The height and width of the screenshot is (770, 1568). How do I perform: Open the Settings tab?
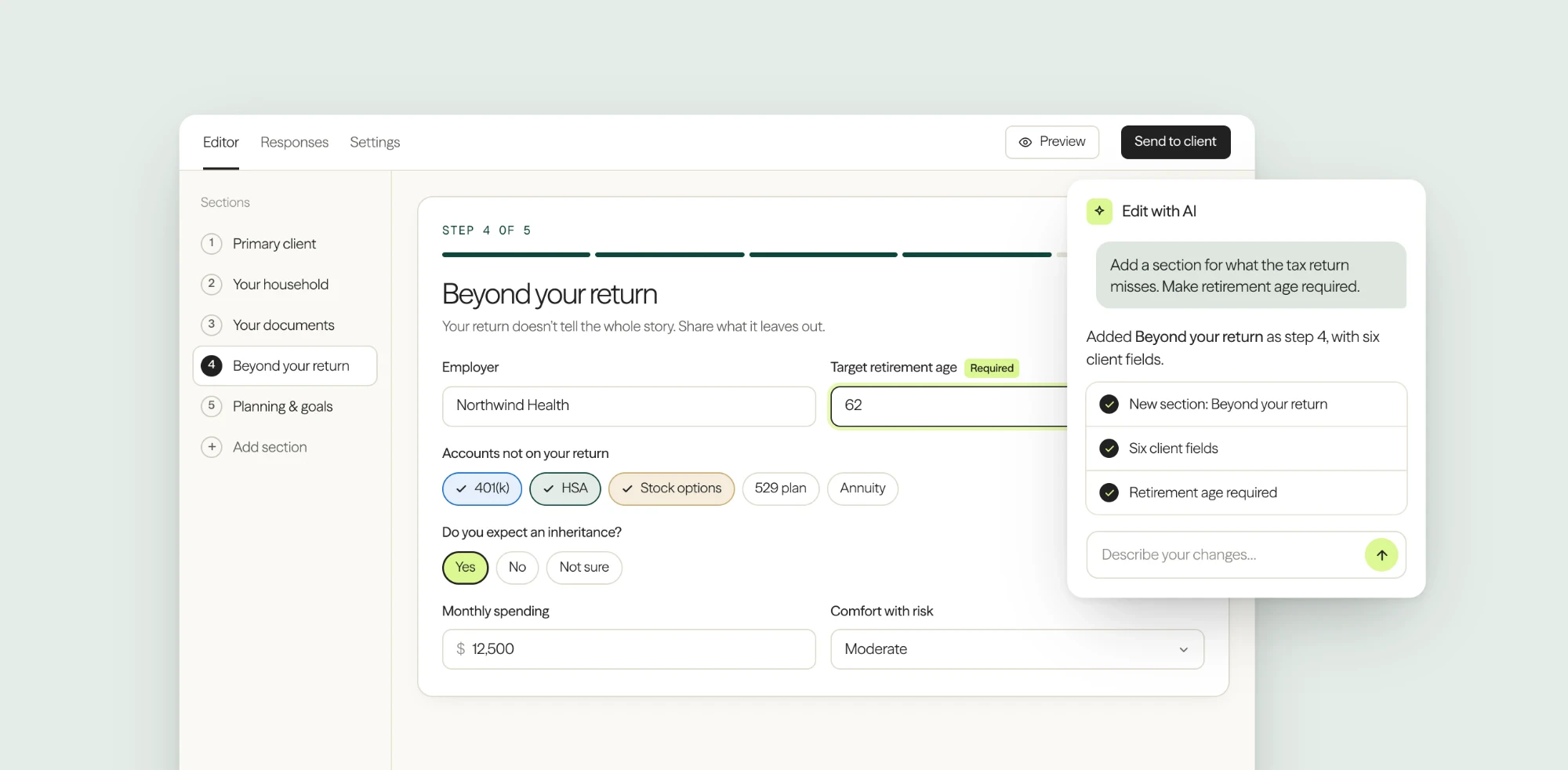[x=375, y=143]
